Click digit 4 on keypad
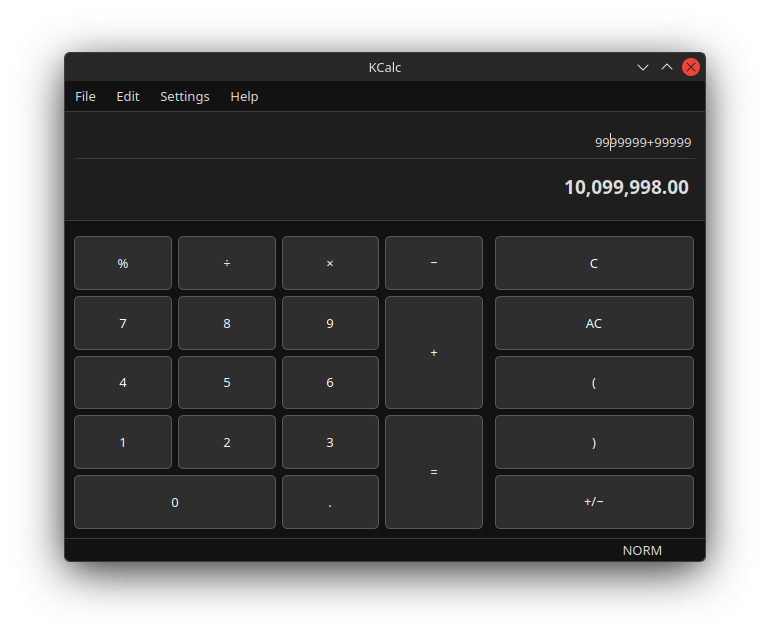This screenshot has width=770, height=638. click(123, 383)
